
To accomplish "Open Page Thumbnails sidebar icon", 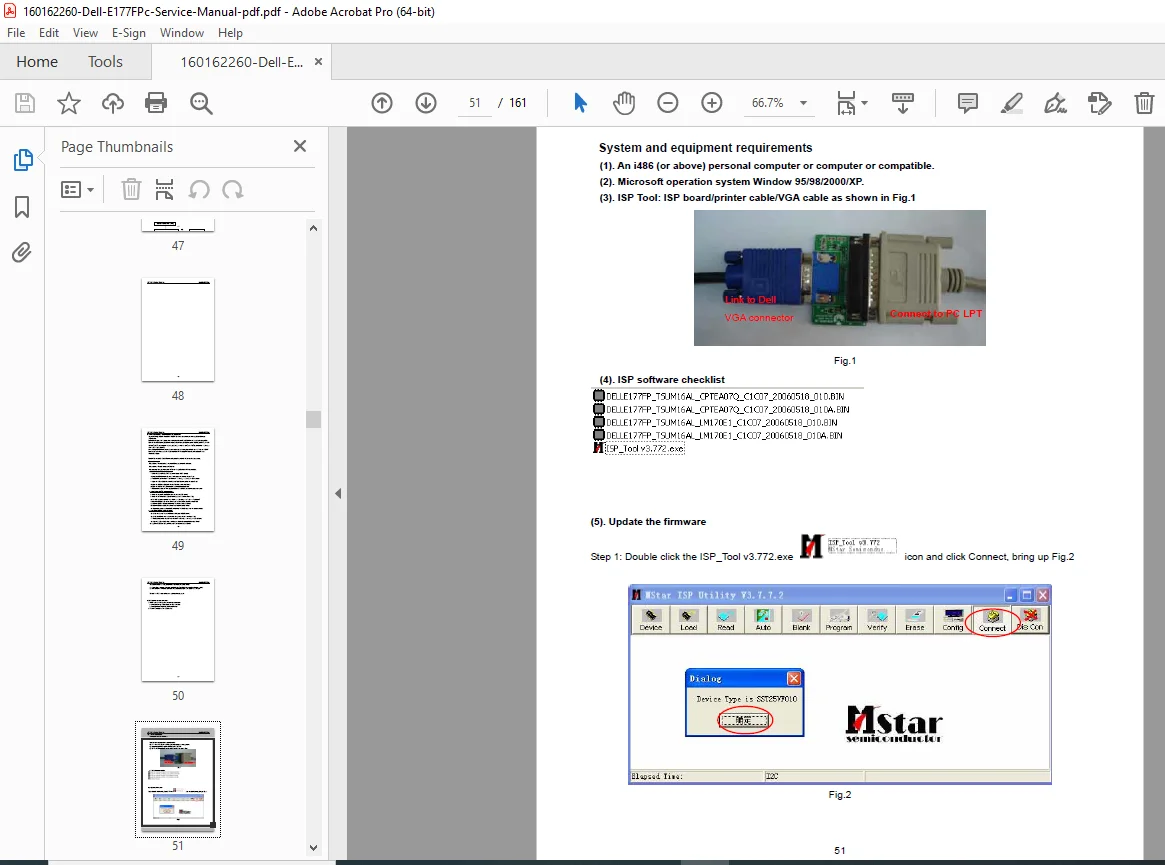I will (x=23, y=159).
